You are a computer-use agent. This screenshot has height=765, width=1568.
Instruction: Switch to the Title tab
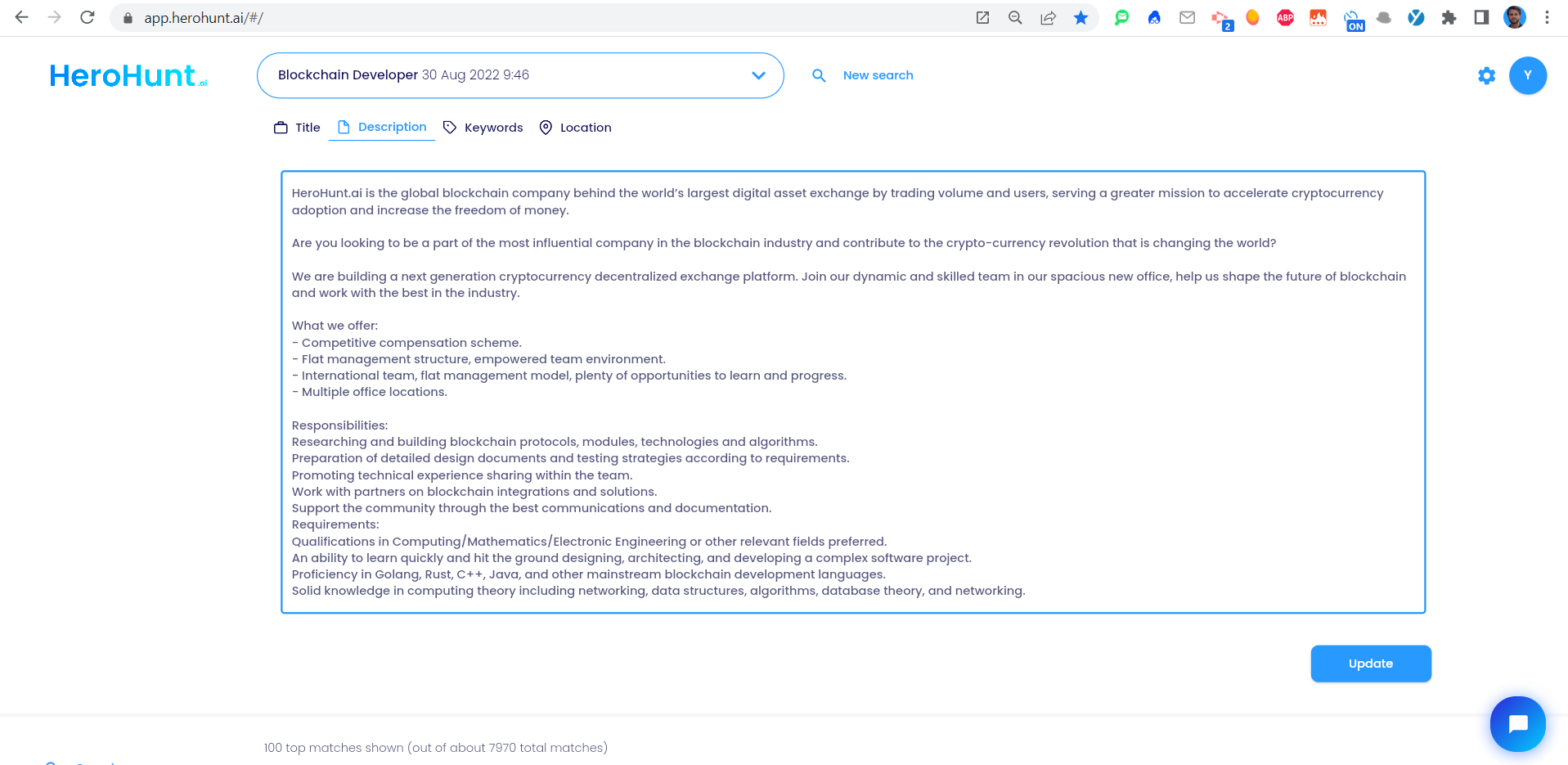point(298,128)
